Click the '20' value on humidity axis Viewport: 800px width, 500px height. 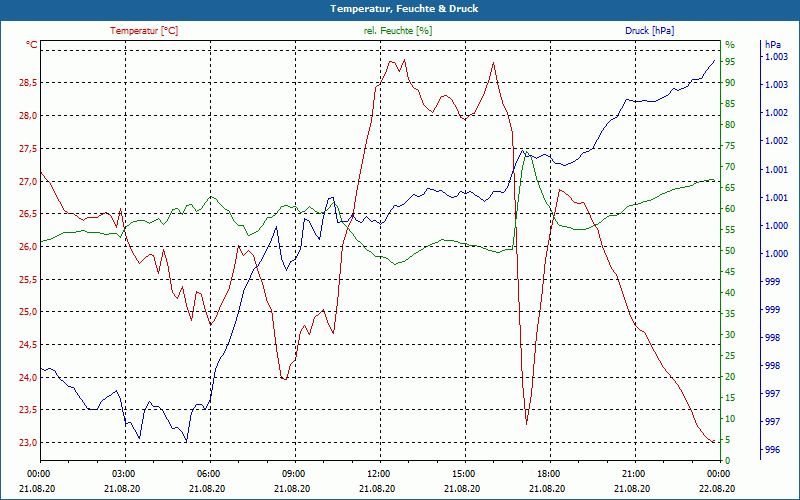[730, 377]
